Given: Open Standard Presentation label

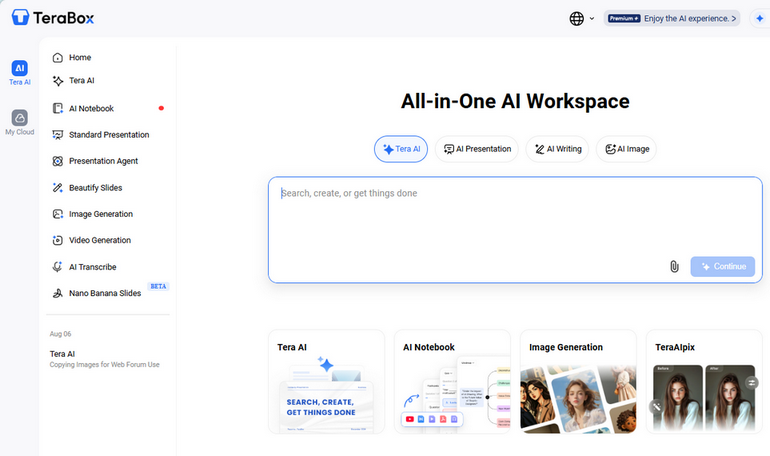Looking at the screenshot, I should click(109, 134).
